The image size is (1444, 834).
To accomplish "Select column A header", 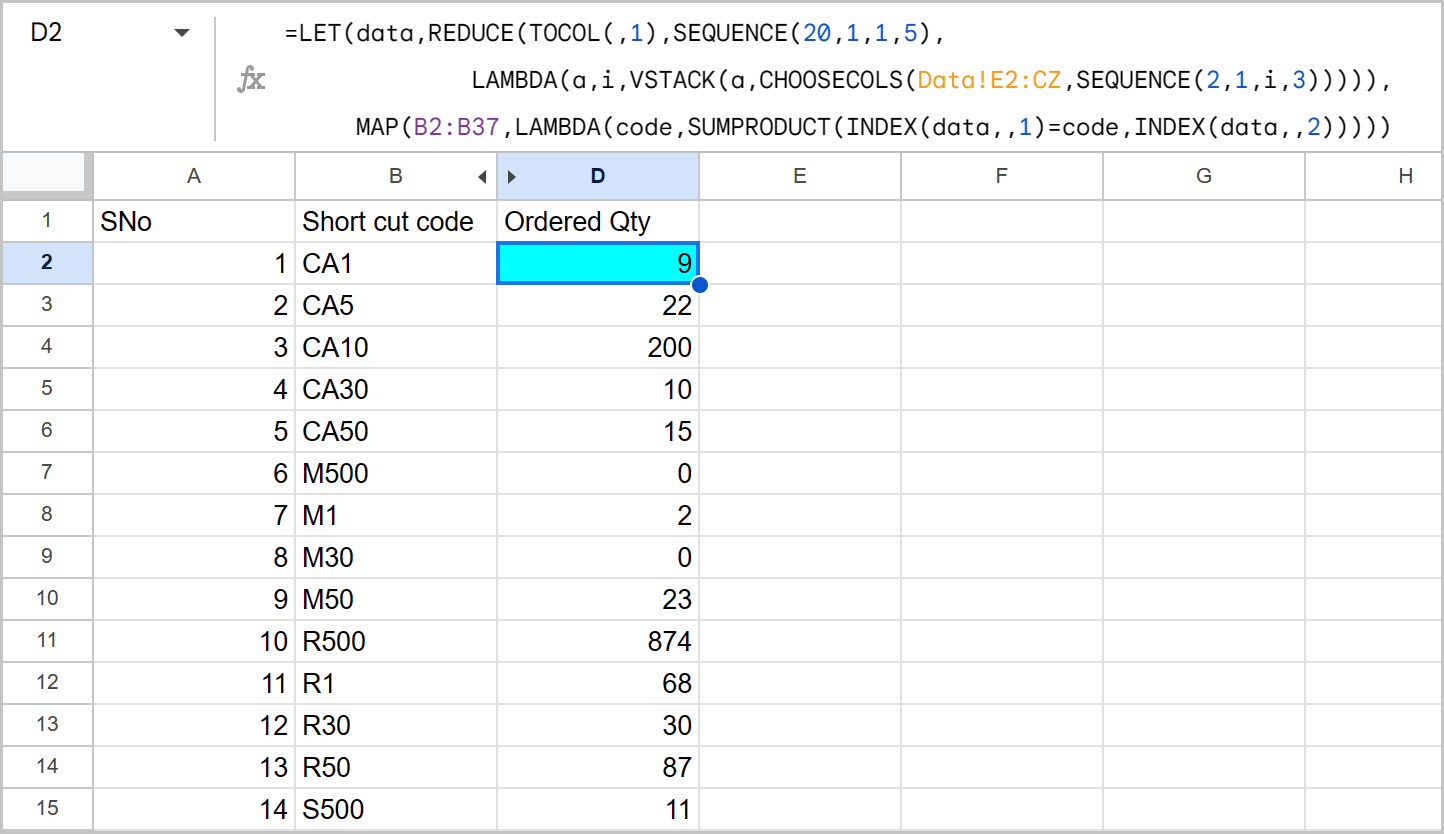I will 194,176.
